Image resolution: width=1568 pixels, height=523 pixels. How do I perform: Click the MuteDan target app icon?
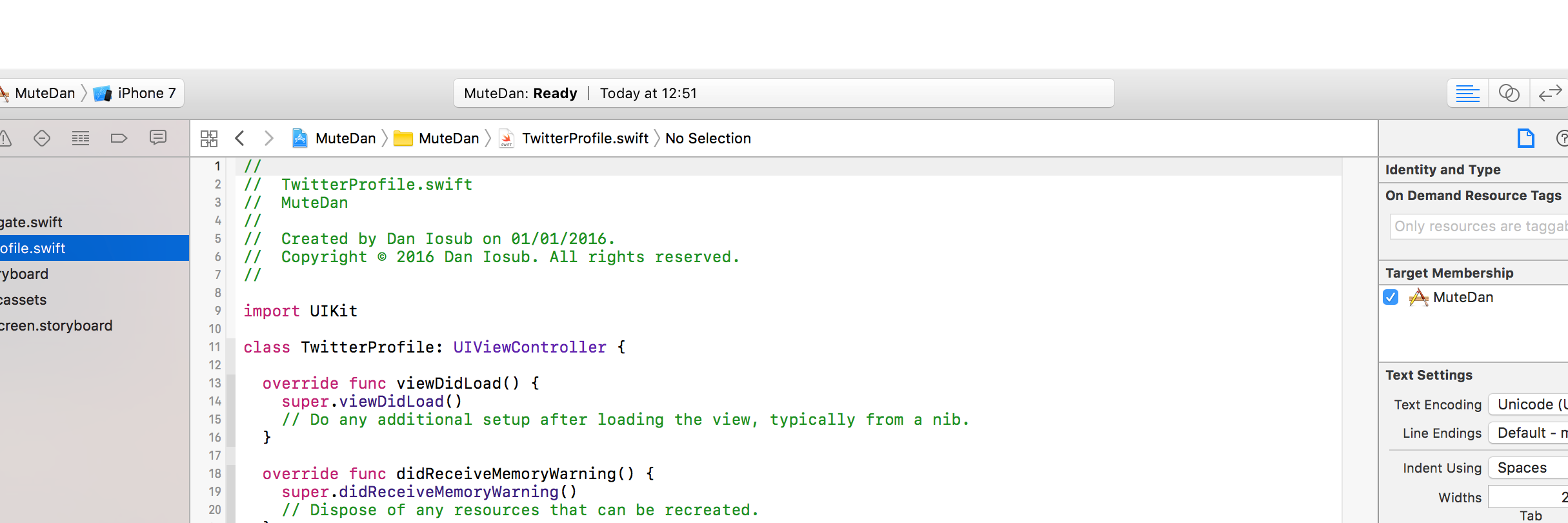pyautogui.click(x=1418, y=297)
